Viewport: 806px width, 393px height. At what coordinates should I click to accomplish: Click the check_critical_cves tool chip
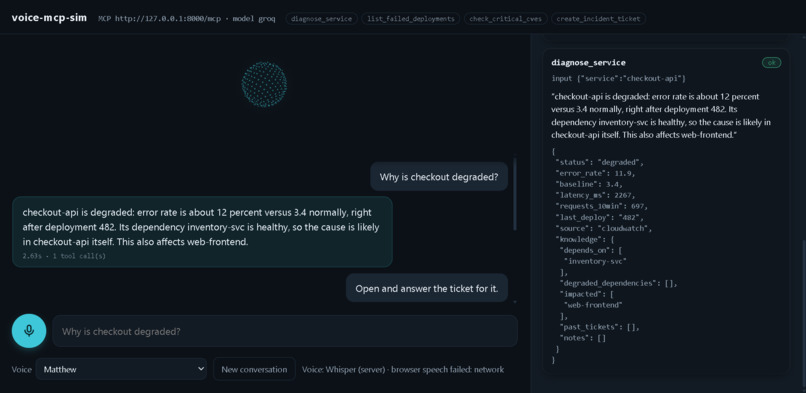point(505,19)
